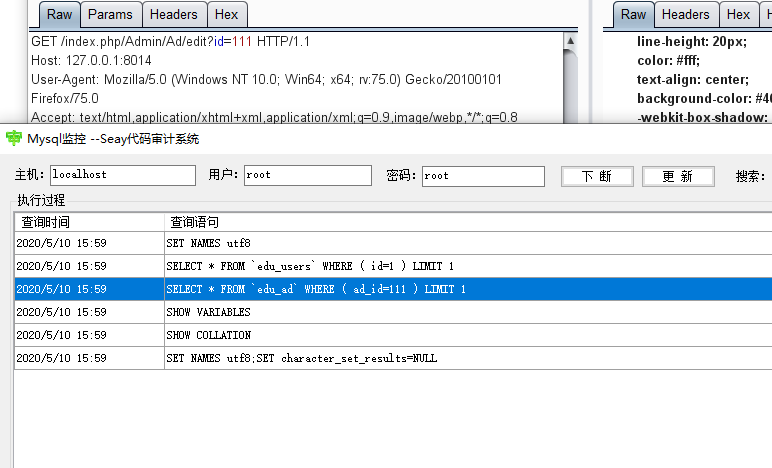Image resolution: width=772 pixels, height=468 pixels.
Task: Select the Headers tab in the response panel
Action: click(x=686, y=15)
